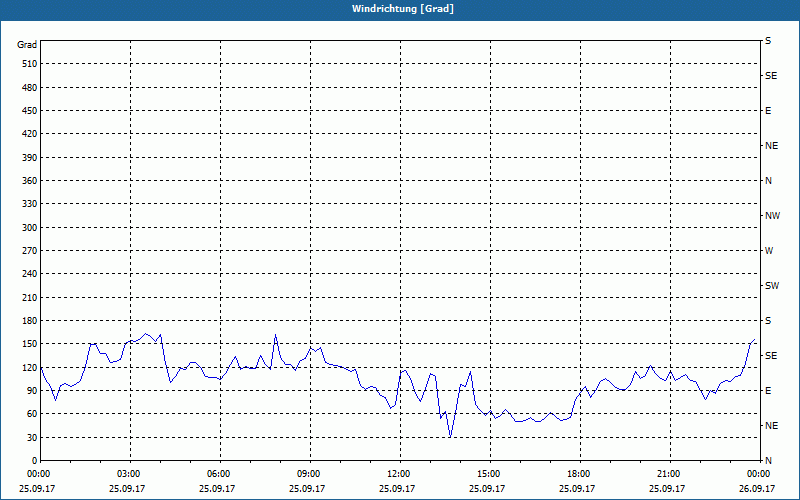The width and height of the screenshot is (800, 500).
Task: Click the blue line's lowest dip near 30
Action: 450,436
